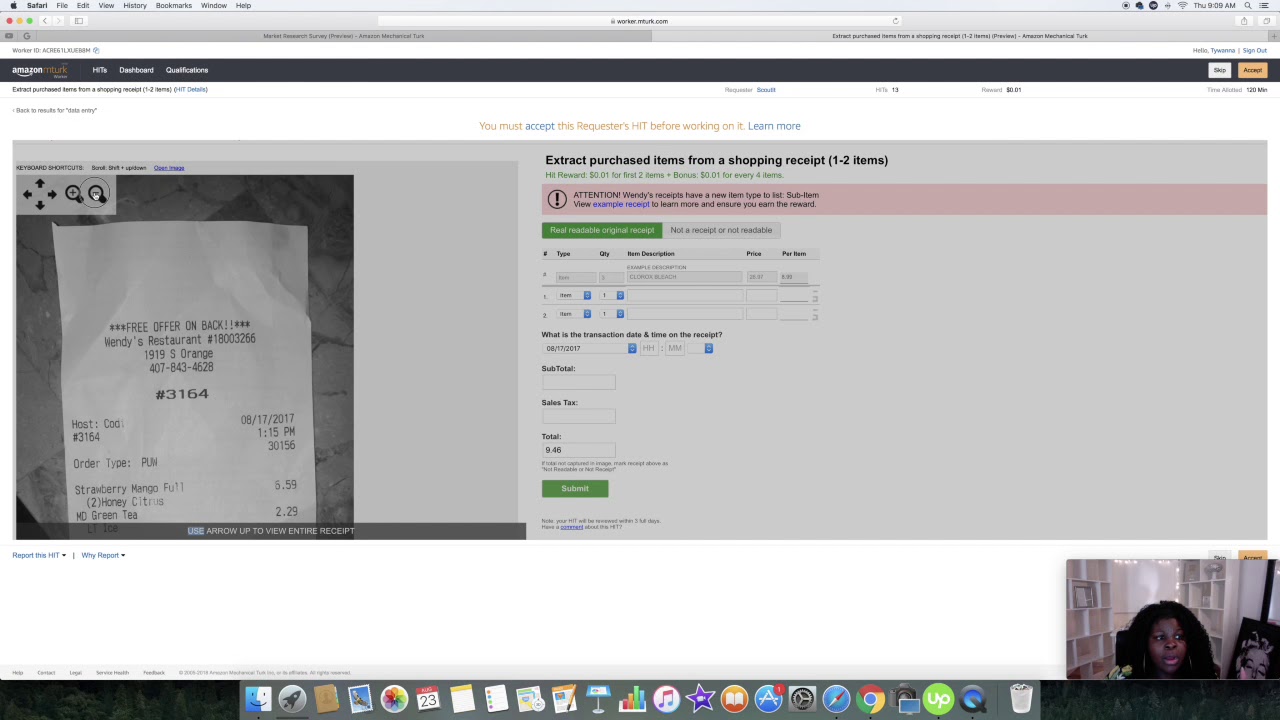Click the green Submit button
The width and height of the screenshot is (1280, 720).
coord(575,489)
